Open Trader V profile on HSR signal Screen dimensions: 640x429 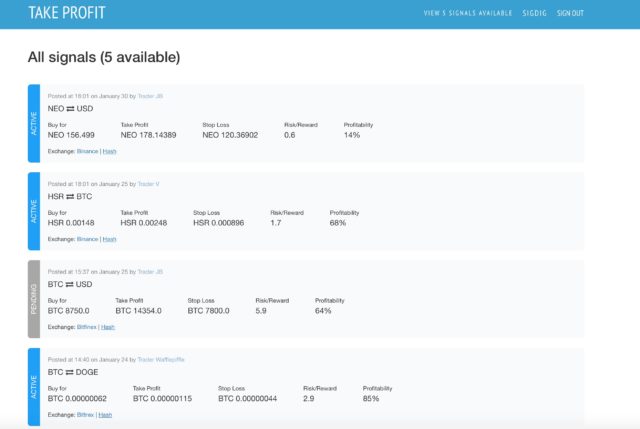point(149,184)
